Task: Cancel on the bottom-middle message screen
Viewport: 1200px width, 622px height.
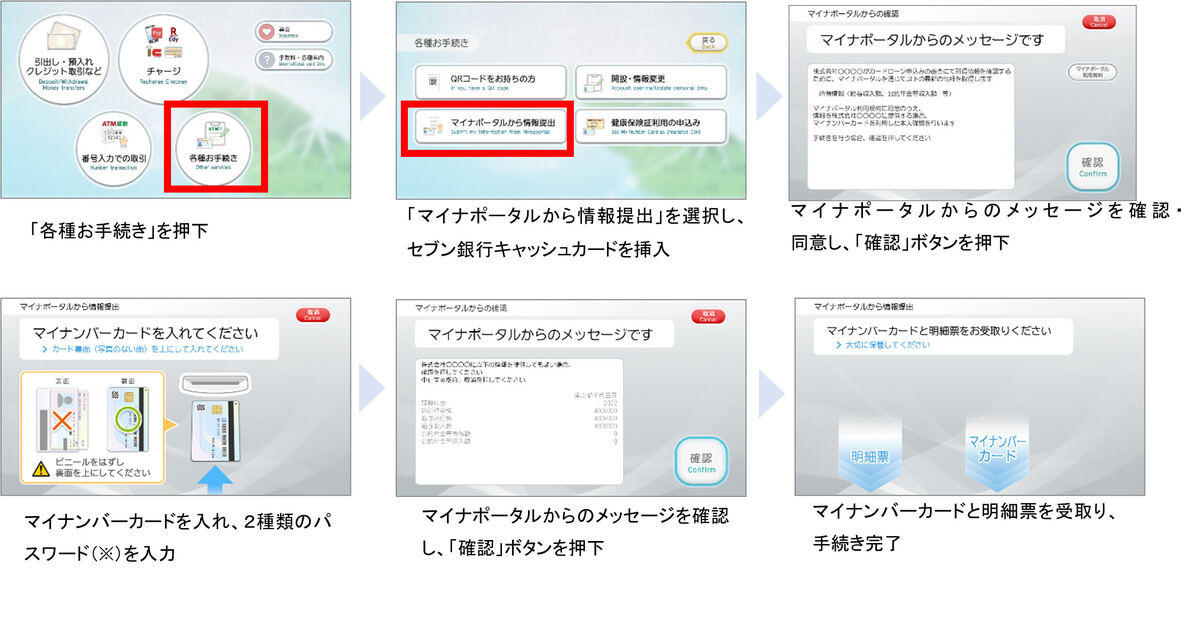Action: (710, 315)
